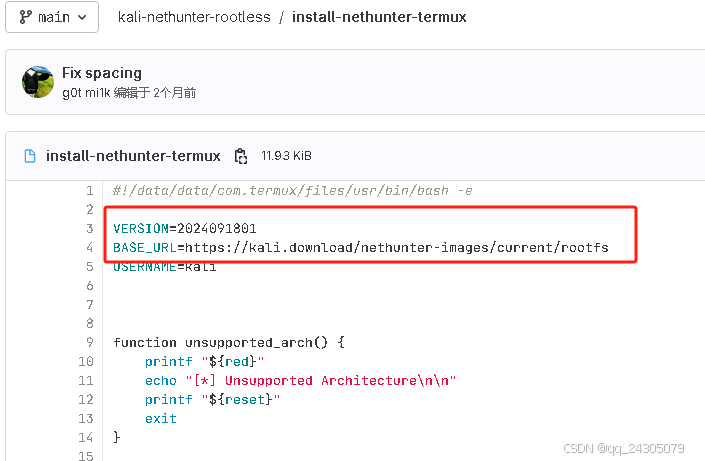Click line number 11
The height and width of the screenshot is (461, 705).
pyautogui.click(x=86, y=380)
